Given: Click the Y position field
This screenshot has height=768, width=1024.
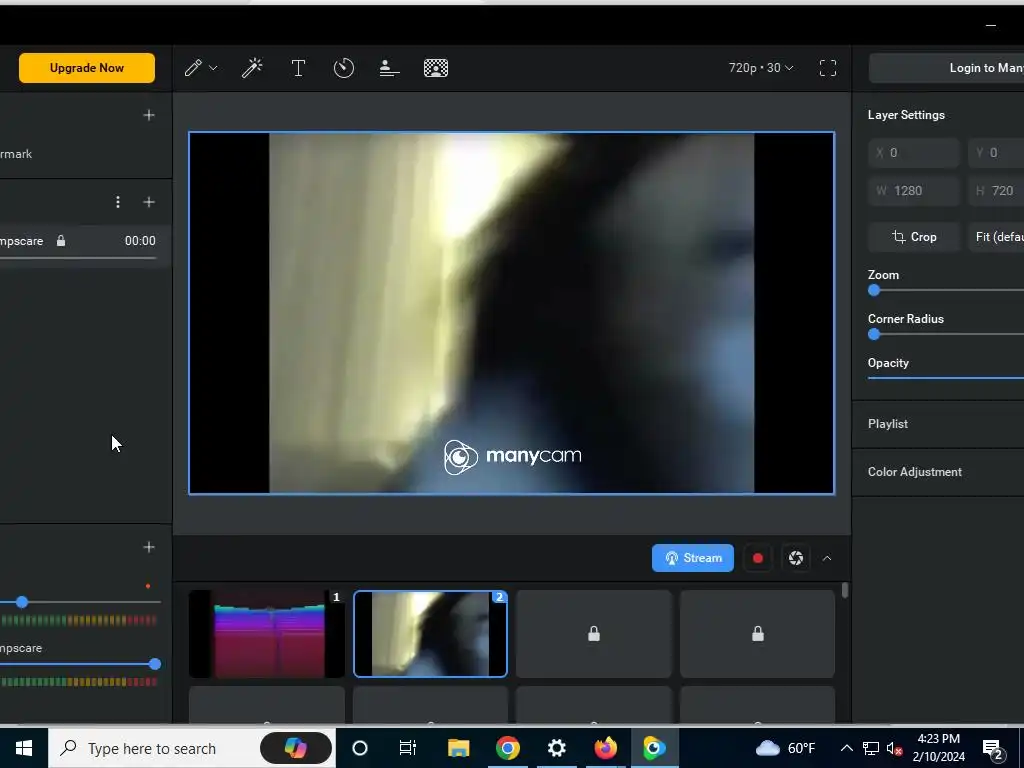Looking at the screenshot, I should [996, 153].
